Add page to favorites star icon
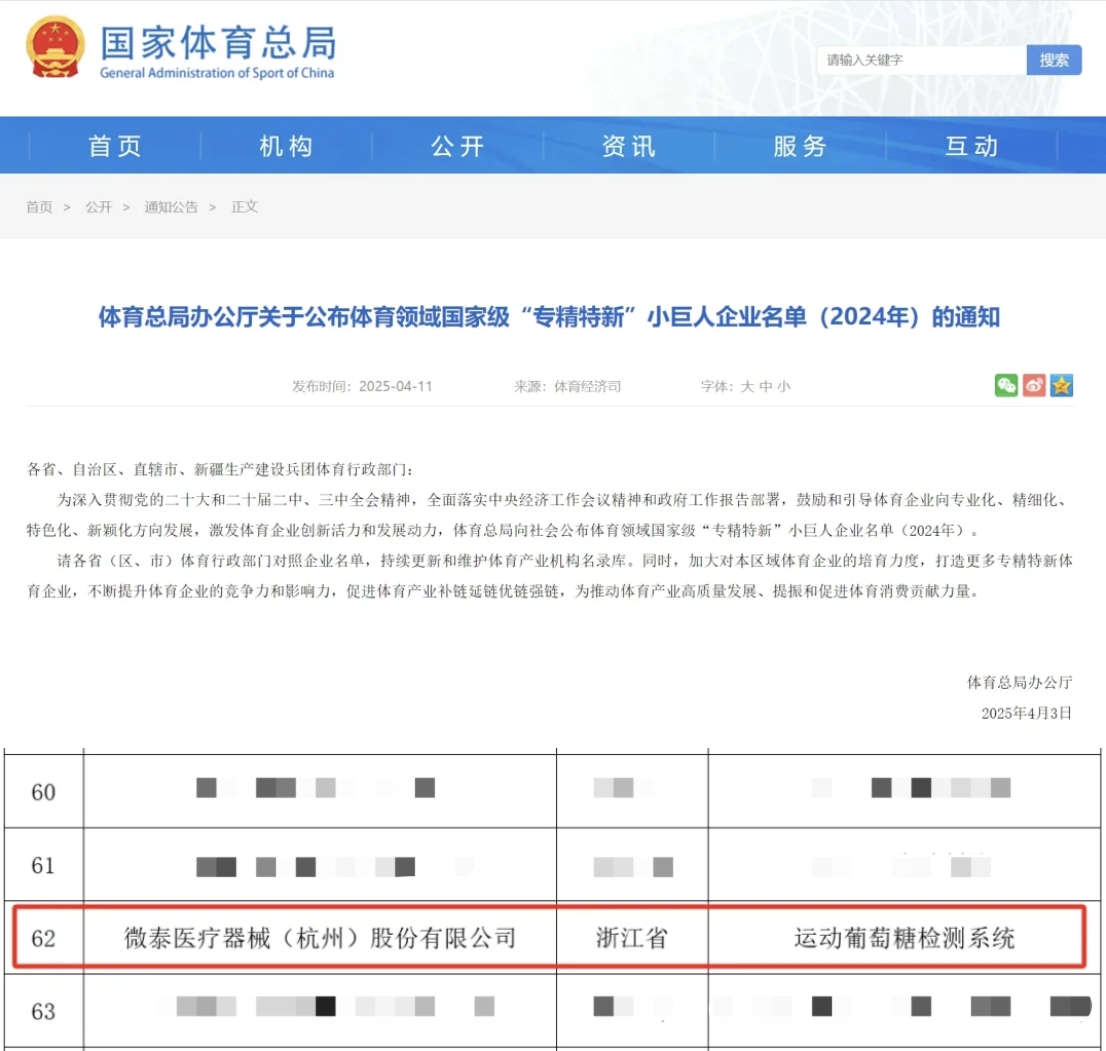Screen dimensions: 1106x1051 (x=1062, y=385)
